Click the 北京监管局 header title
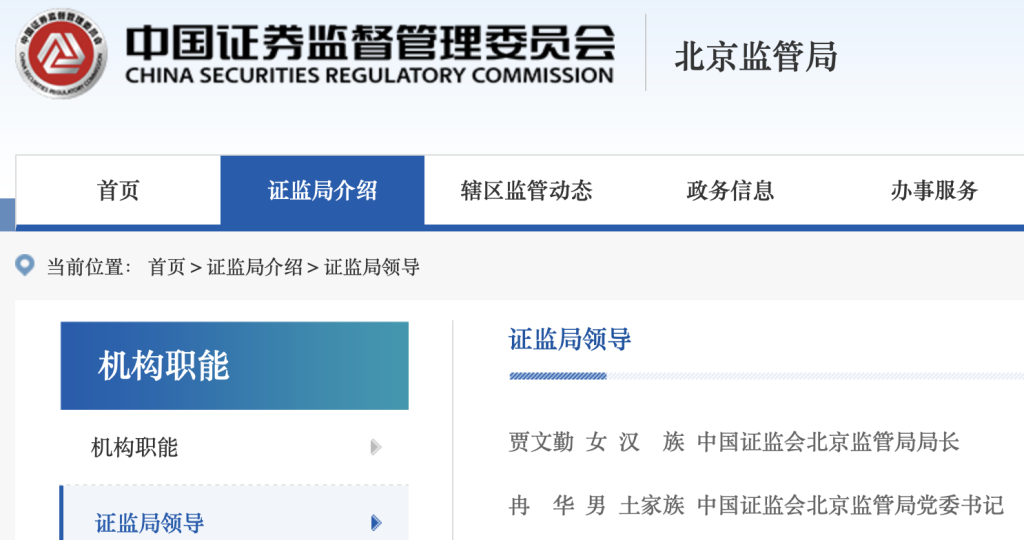Image resolution: width=1024 pixels, height=540 pixels. (755, 57)
